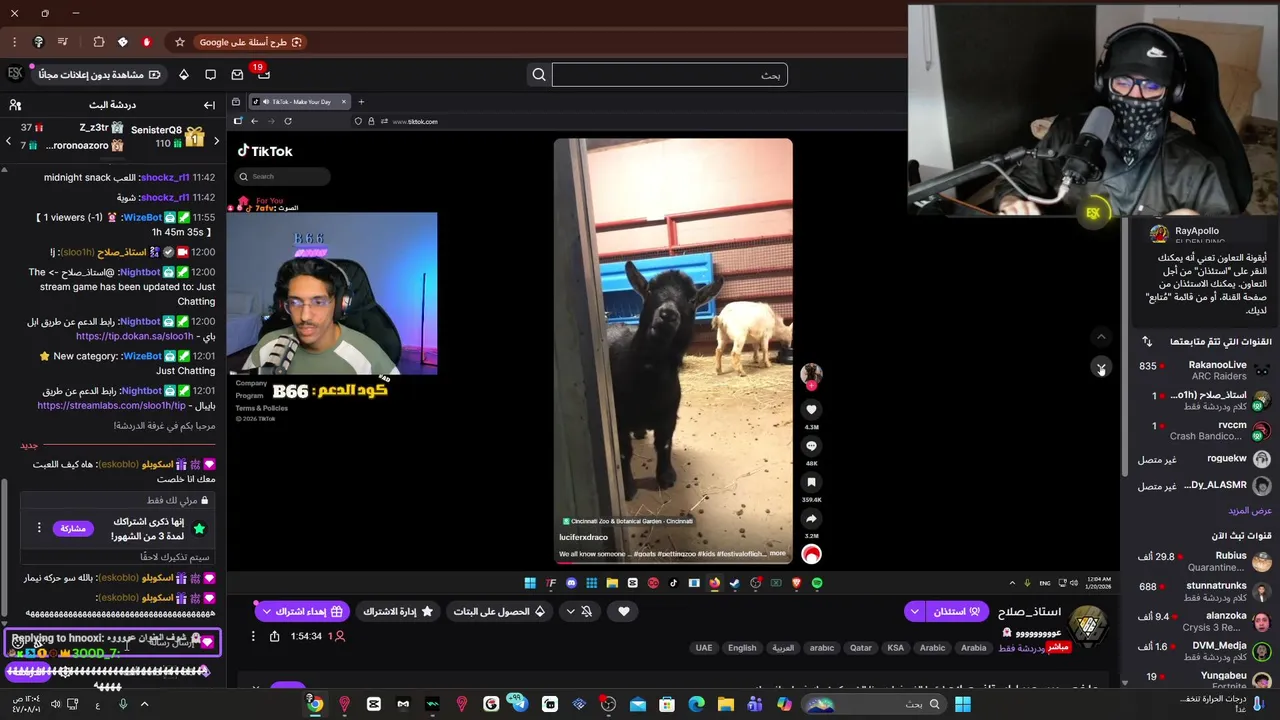Image resolution: width=1280 pixels, height=720 pixels.
Task: Click the get Kicks drop button
Action: tap(498, 611)
